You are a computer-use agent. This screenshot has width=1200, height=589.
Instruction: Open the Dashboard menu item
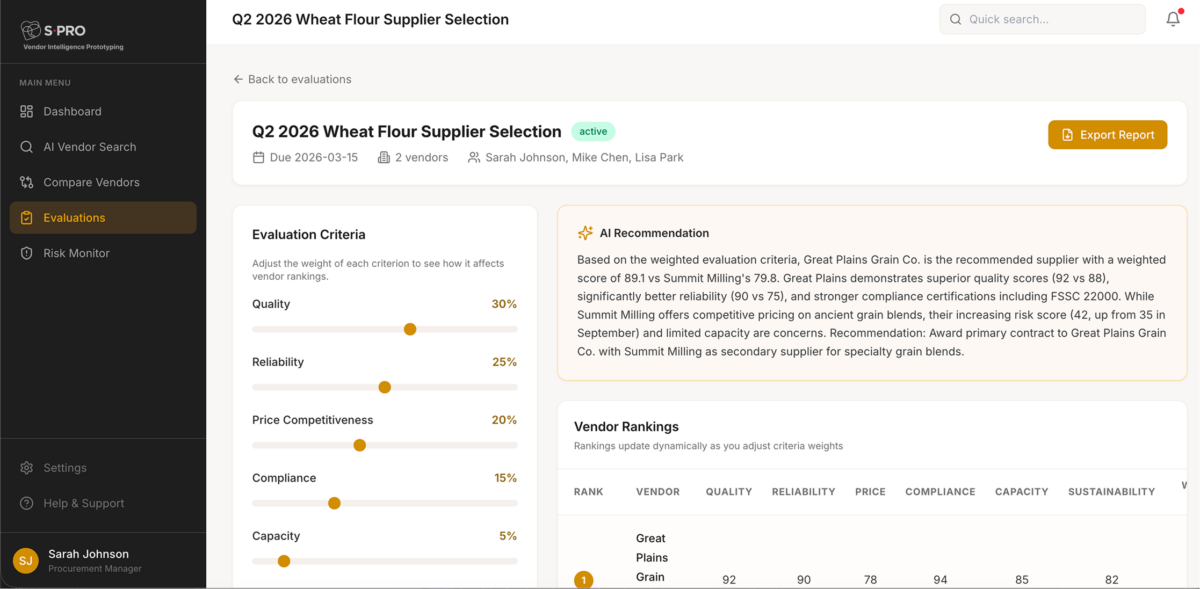pos(72,112)
